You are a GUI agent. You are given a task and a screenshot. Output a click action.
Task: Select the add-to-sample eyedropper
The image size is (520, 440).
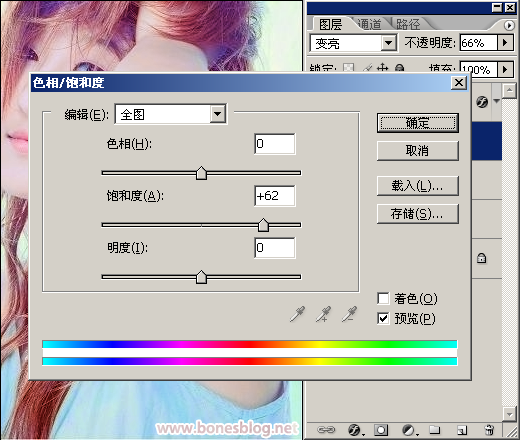[323, 314]
